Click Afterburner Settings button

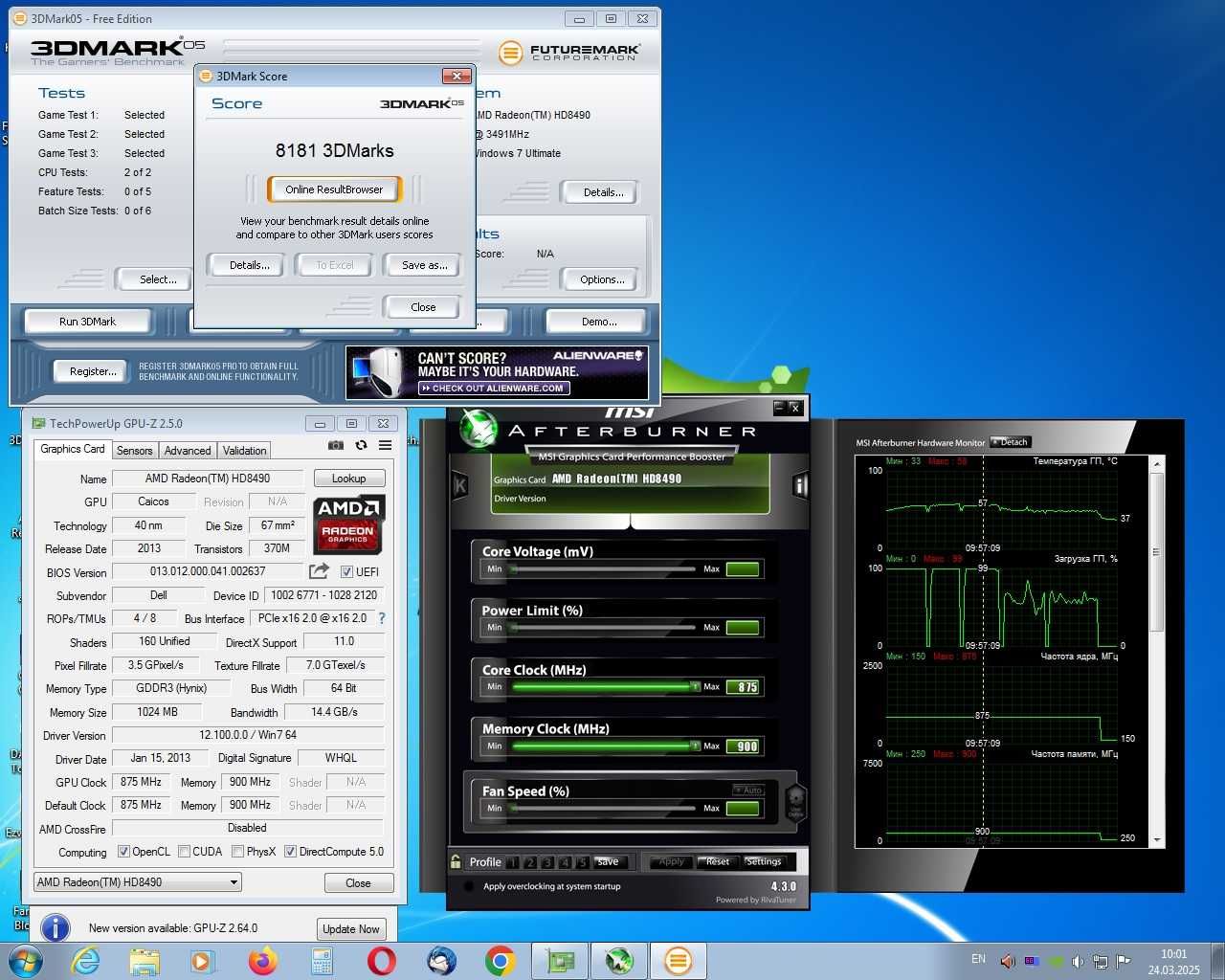click(764, 861)
